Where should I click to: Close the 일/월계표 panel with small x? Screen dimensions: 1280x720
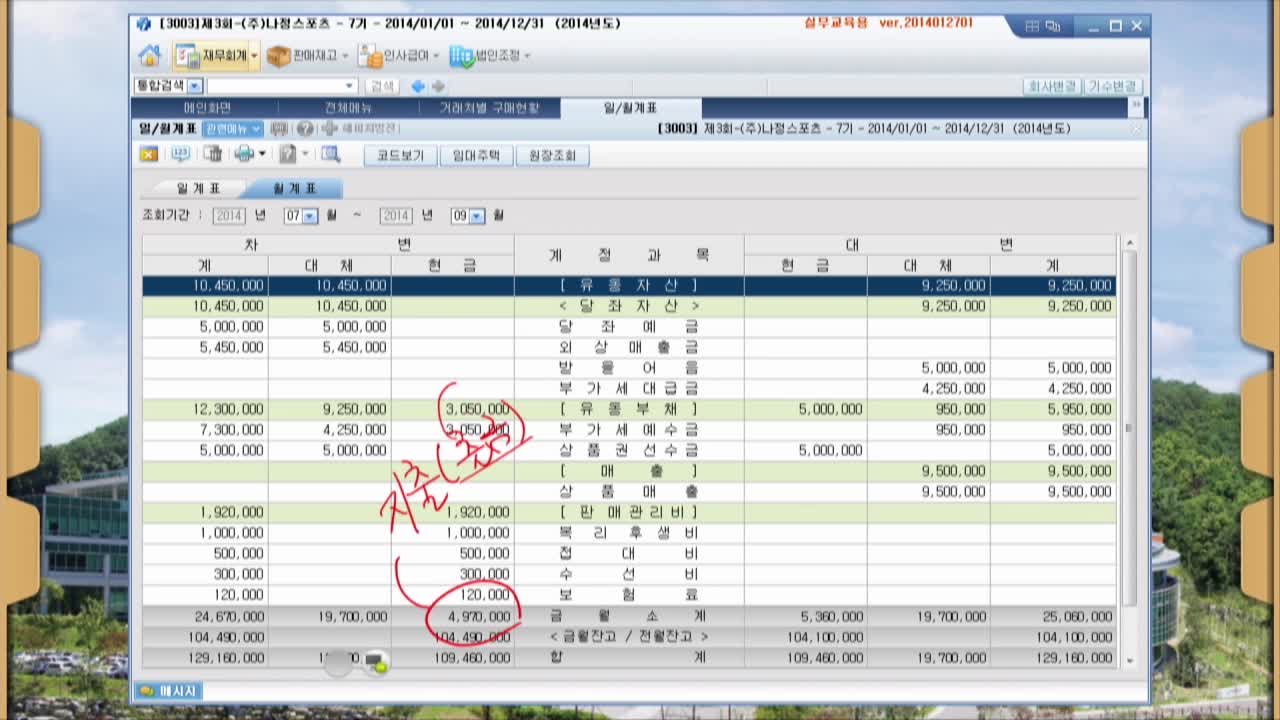pos(1136,129)
